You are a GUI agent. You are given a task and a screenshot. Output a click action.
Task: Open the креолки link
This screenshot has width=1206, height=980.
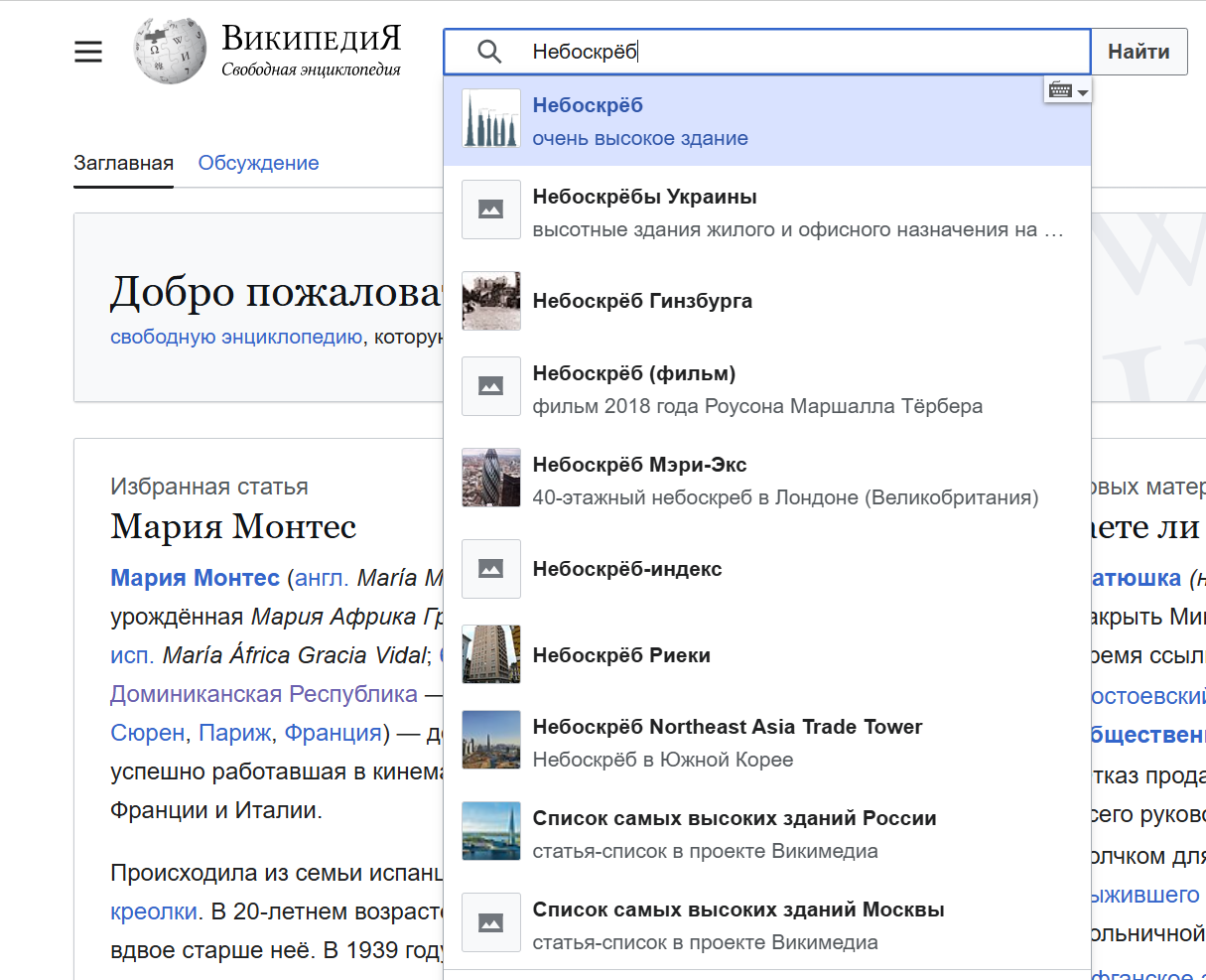(155, 911)
